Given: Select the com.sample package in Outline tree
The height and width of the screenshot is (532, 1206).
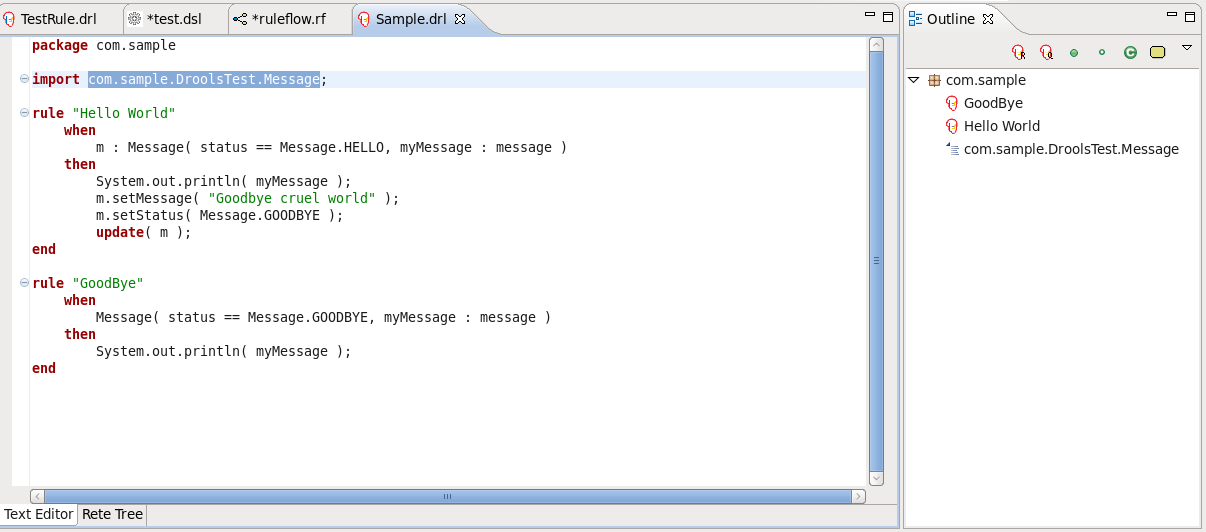Looking at the screenshot, I should 976,80.
